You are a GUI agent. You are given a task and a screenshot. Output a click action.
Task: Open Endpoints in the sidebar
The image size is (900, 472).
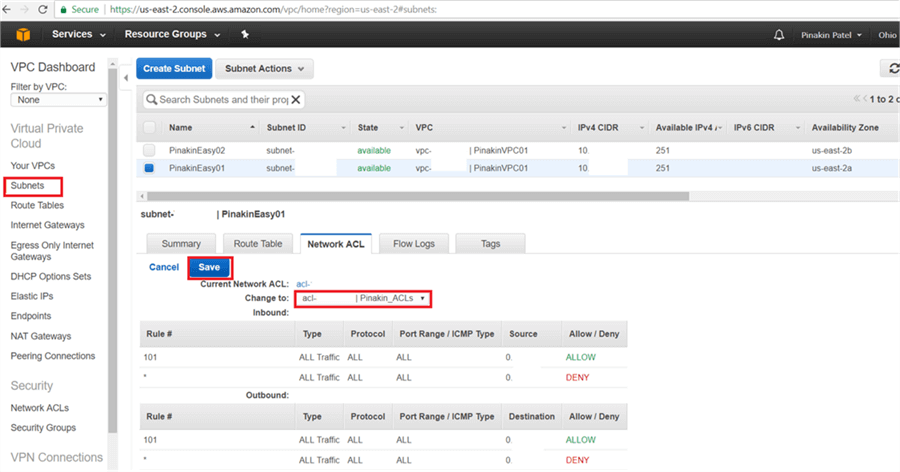(30, 316)
